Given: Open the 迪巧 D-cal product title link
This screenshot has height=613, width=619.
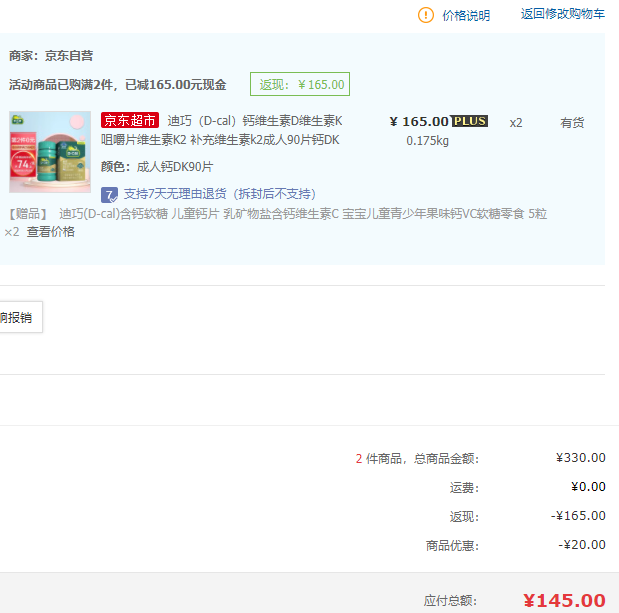Looking at the screenshot, I should click(x=221, y=130).
